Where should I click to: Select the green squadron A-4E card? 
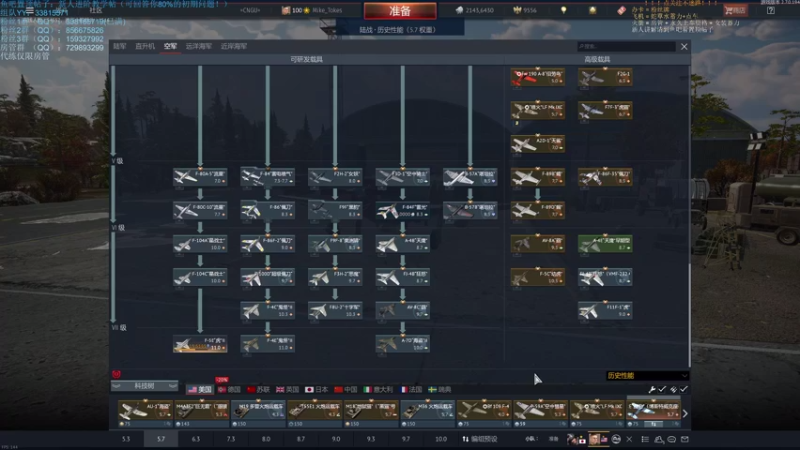point(605,244)
